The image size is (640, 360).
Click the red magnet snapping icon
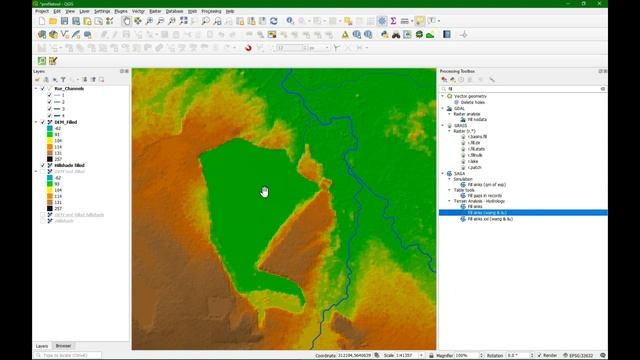click(248, 48)
